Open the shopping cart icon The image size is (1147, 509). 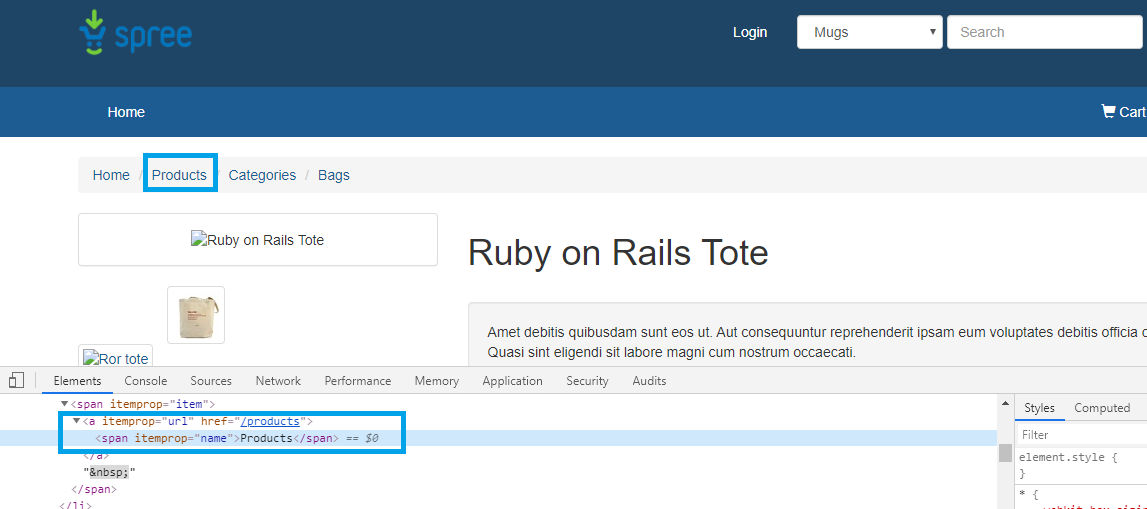pos(1108,111)
